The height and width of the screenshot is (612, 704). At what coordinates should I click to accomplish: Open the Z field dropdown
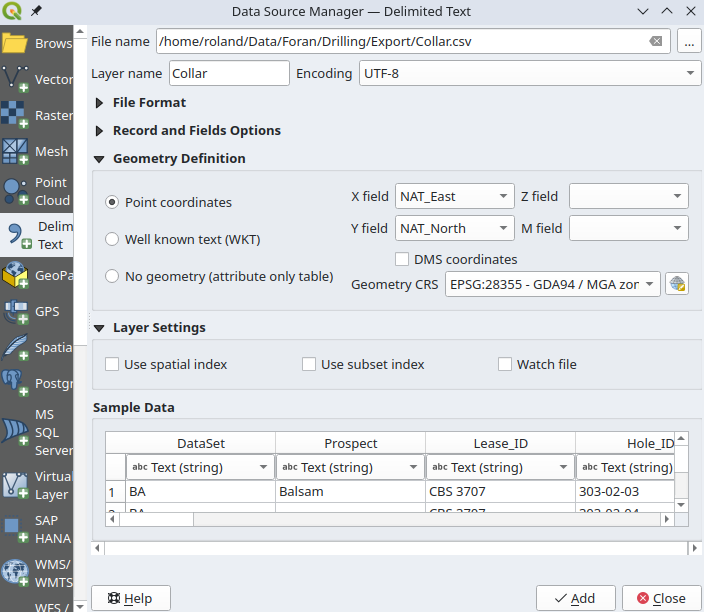pyautogui.click(x=629, y=196)
